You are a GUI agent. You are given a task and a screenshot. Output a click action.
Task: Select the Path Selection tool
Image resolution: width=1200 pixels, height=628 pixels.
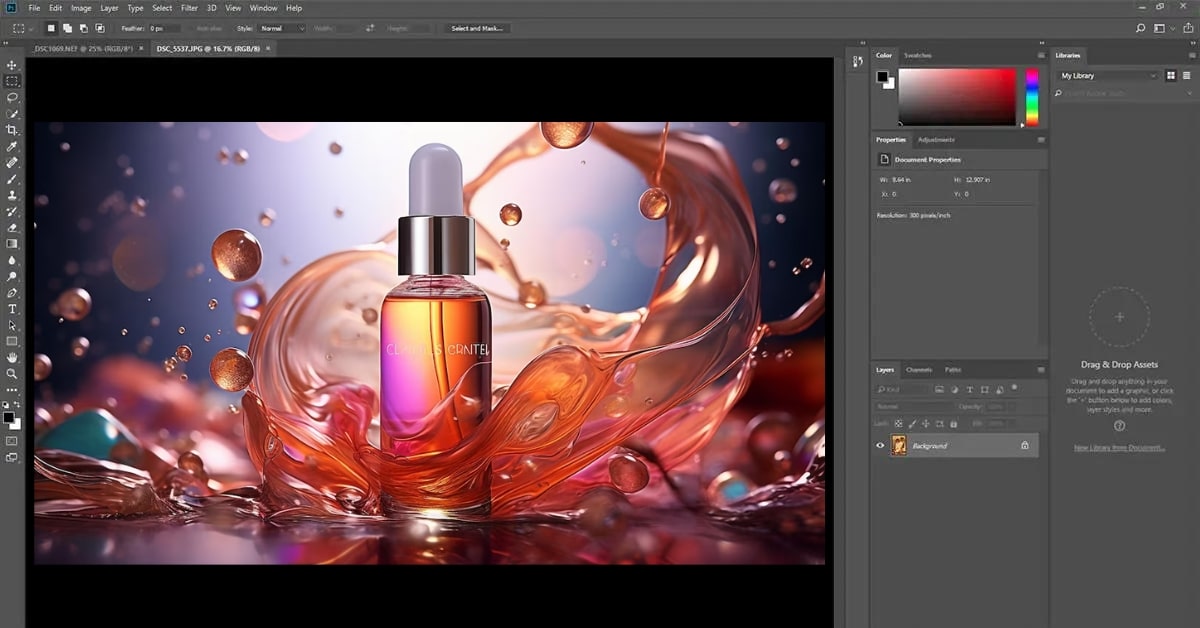click(x=12, y=325)
